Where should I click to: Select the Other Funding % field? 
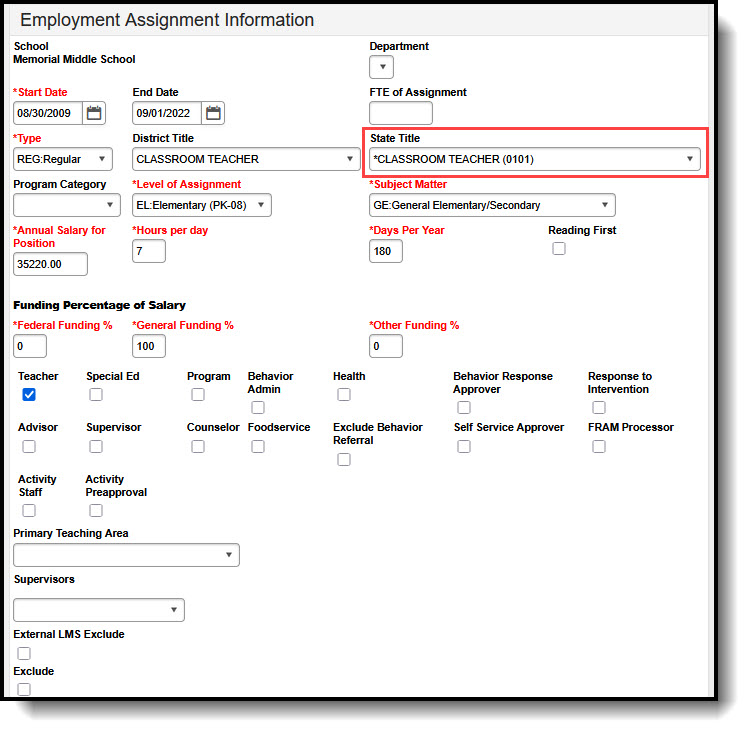coord(386,346)
